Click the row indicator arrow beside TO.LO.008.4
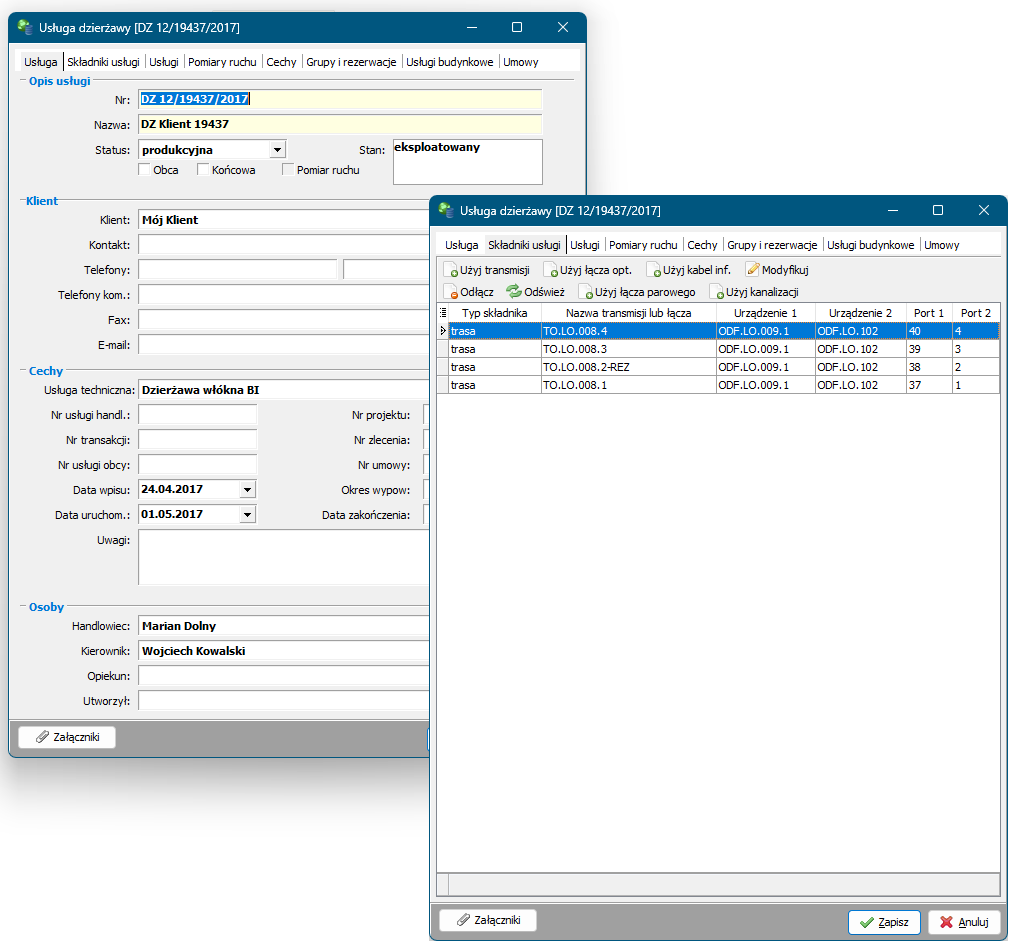This screenshot has width=1020, height=952. [x=443, y=331]
